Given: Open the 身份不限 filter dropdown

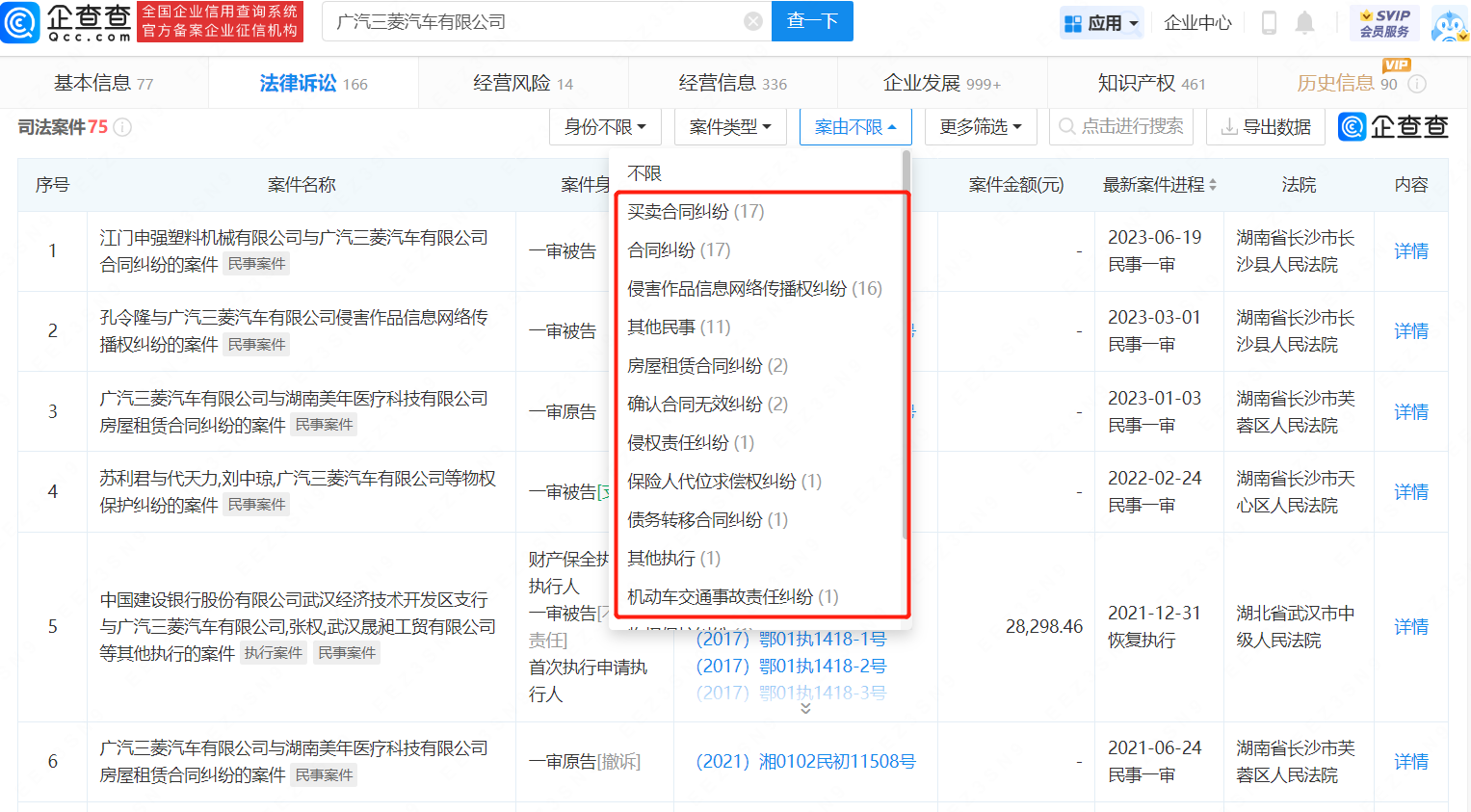Looking at the screenshot, I should pyautogui.click(x=605, y=127).
